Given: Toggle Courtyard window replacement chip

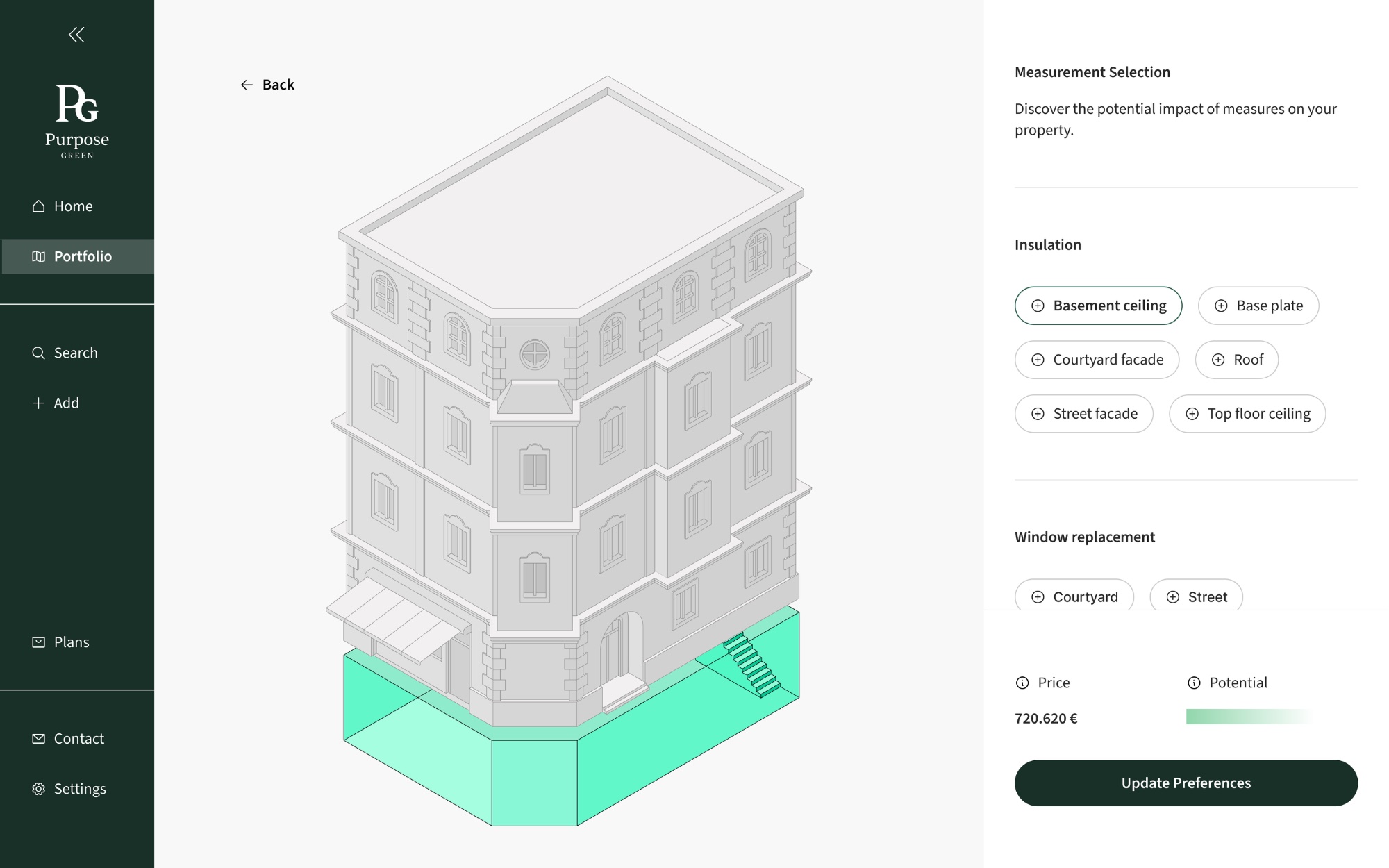Looking at the screenshot, I should coord(1074,596).
